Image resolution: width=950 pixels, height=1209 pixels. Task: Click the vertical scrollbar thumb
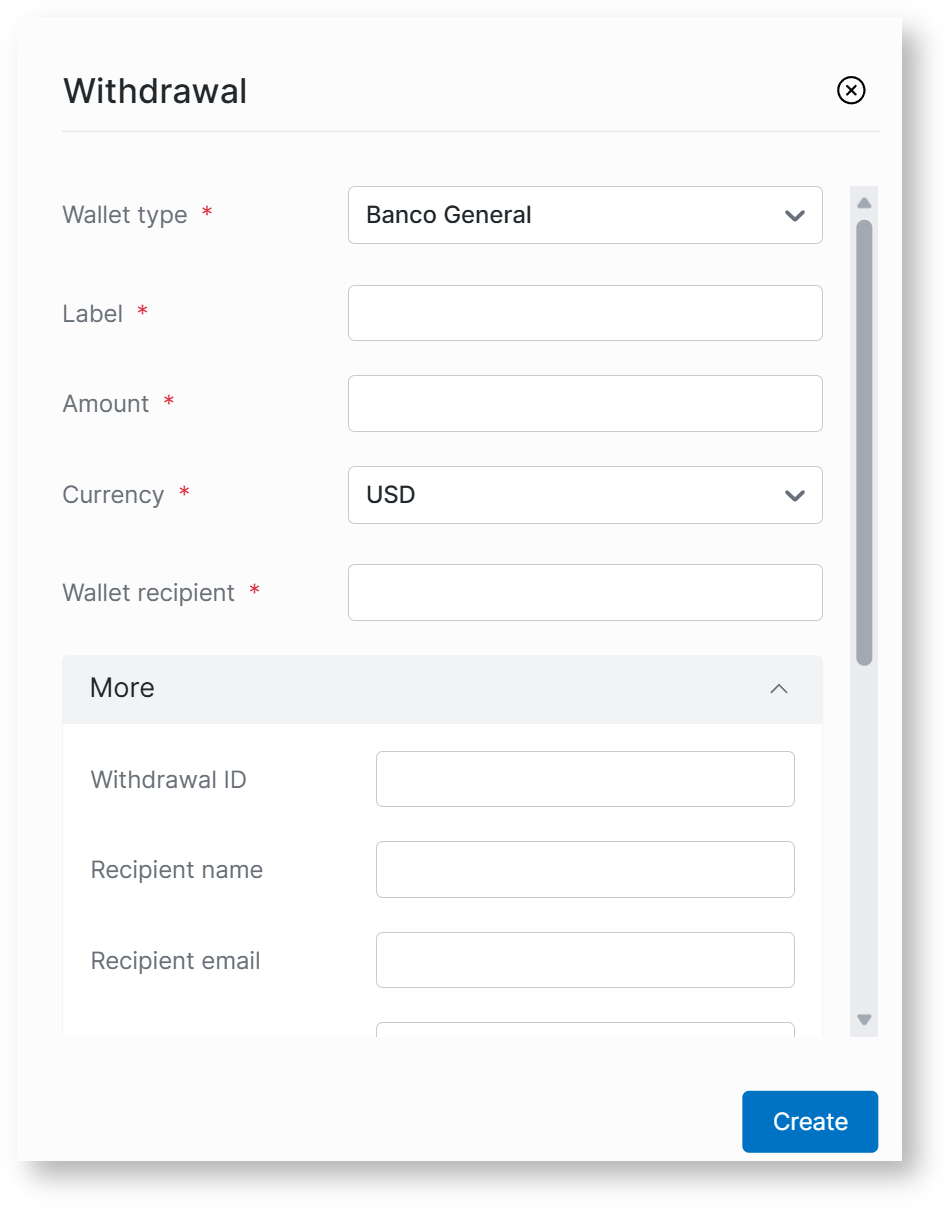point(864,440)
